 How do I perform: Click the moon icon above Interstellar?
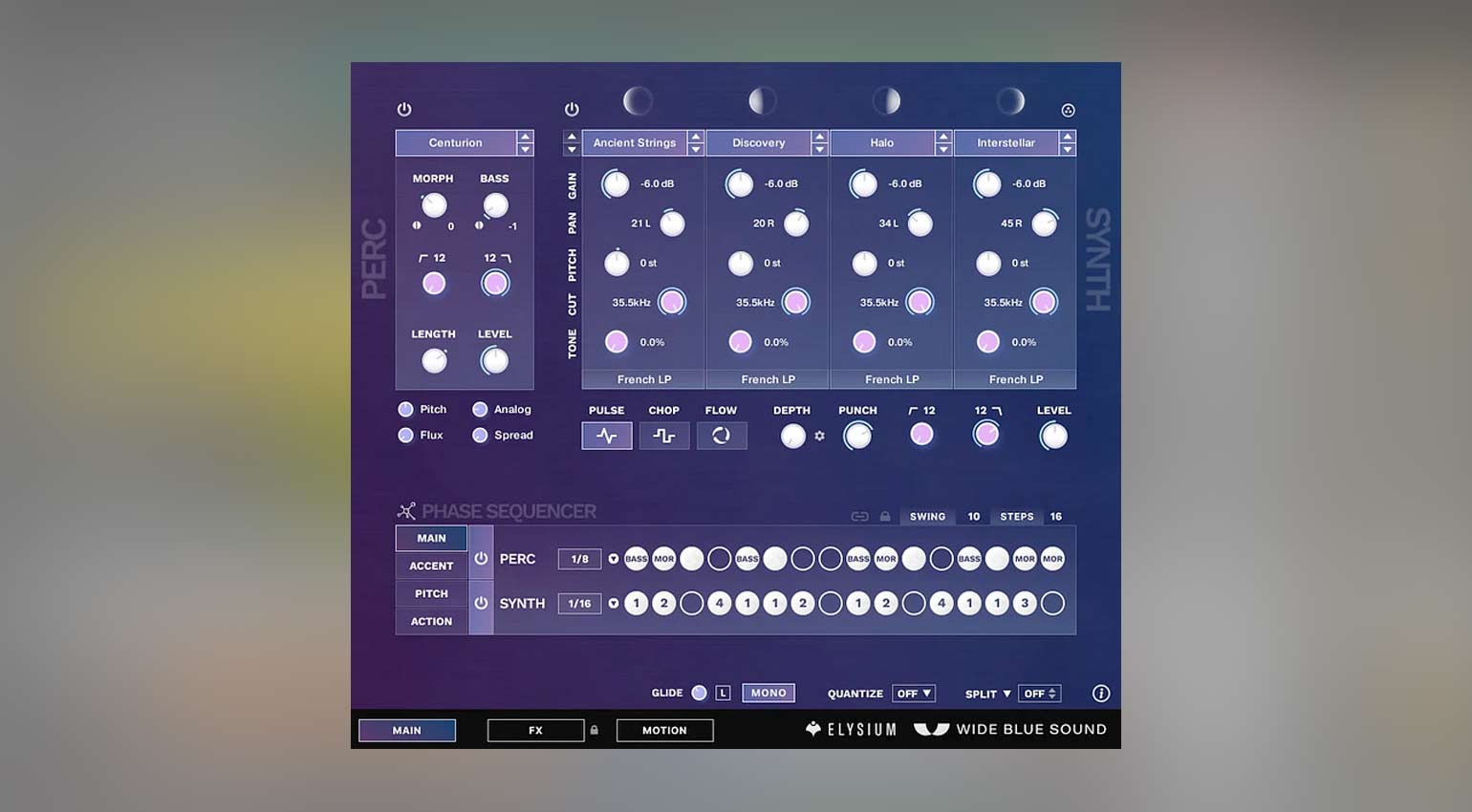click(x=1010, y=100)
